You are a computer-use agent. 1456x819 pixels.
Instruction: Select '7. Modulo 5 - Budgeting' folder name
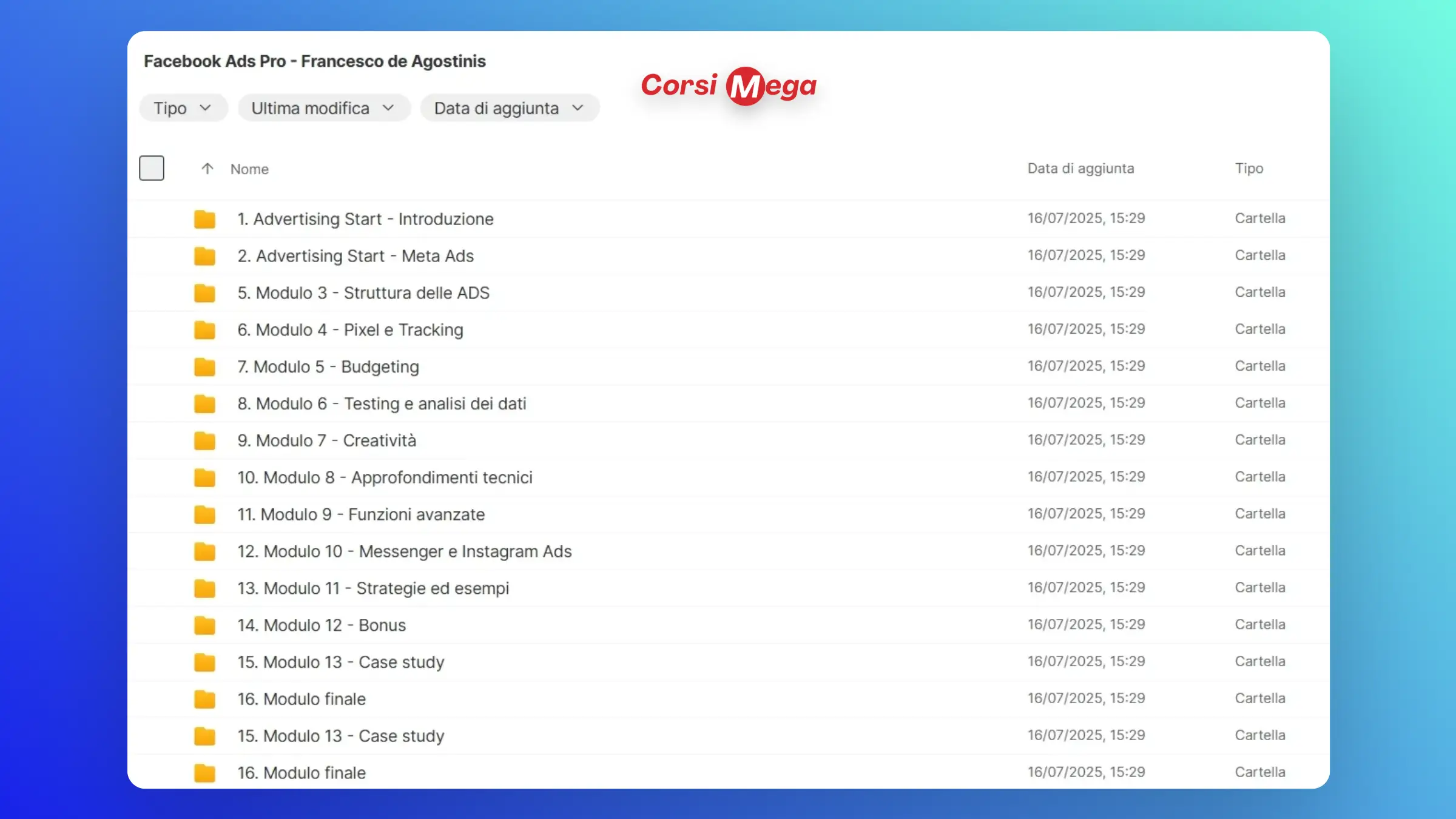pos(328,367)
